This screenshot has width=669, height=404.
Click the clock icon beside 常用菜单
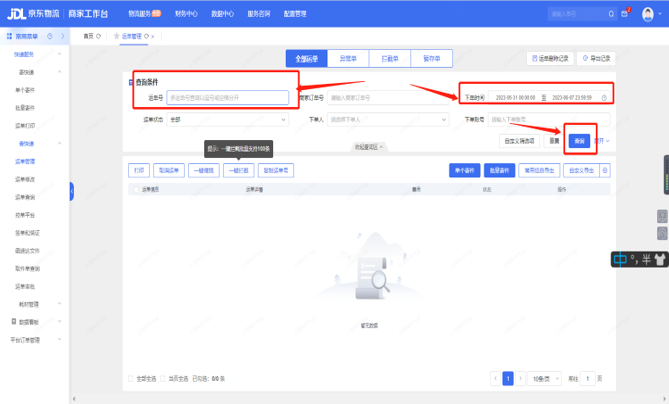[x=50, y=36]
